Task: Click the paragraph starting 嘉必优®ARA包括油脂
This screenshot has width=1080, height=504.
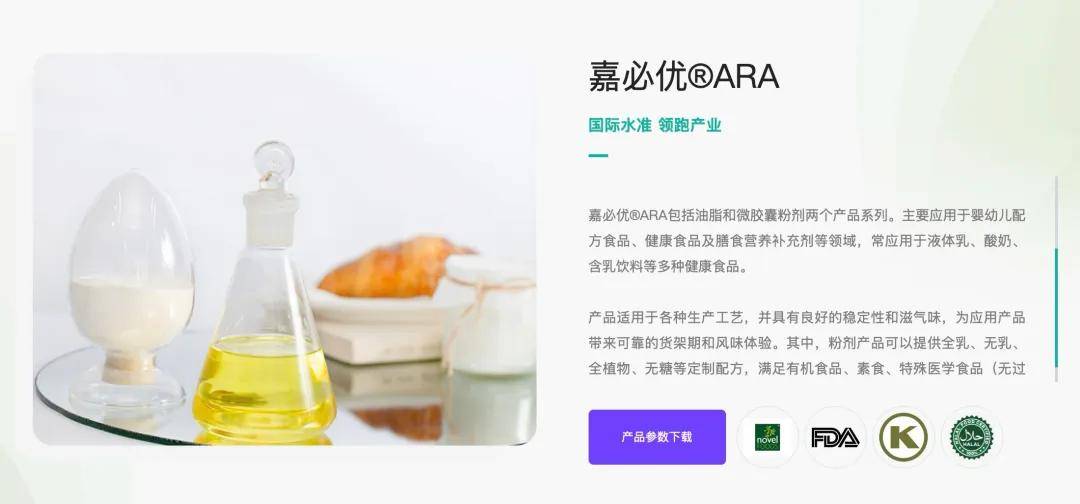Action: (807, 241)
